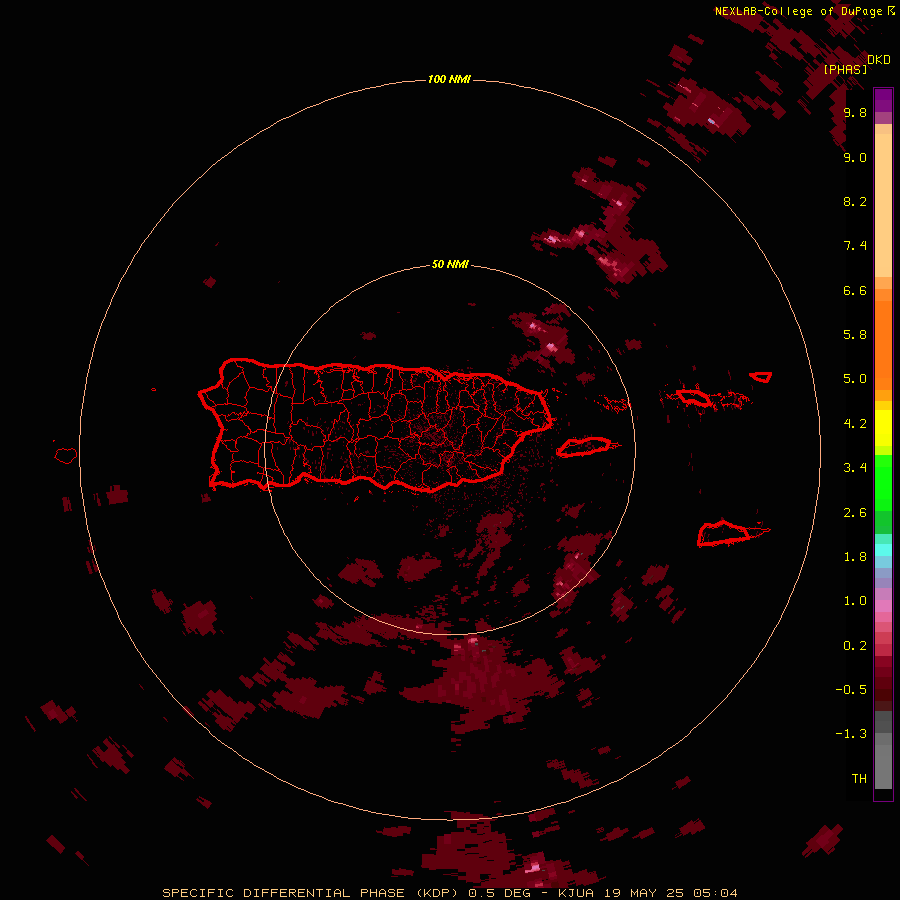Click the 6.6 legend value
The width and height of the screenshot is (900, 900).
[855, 290]
